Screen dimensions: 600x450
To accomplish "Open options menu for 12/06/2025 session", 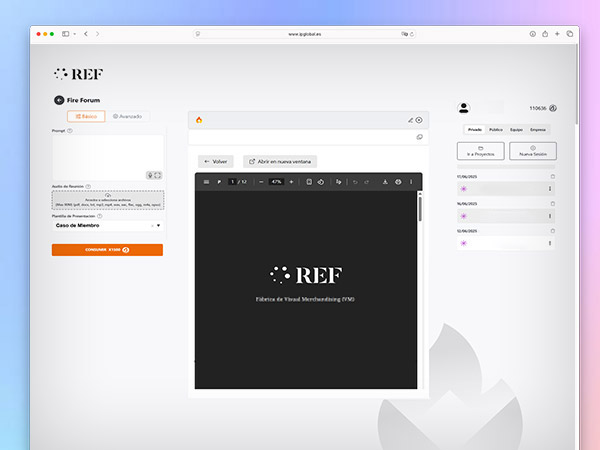I will 550,243.
